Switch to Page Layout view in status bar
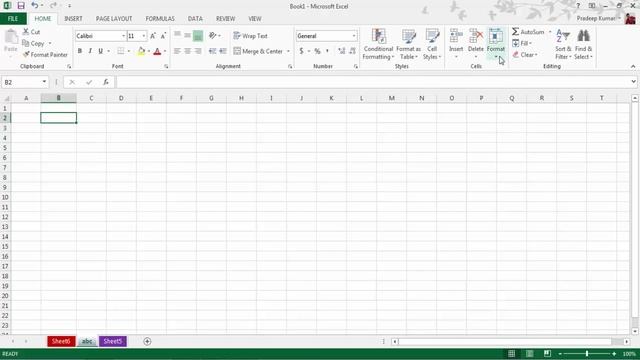Image resolution: width=640 pixels, height=360 pixels. point(529,353)
